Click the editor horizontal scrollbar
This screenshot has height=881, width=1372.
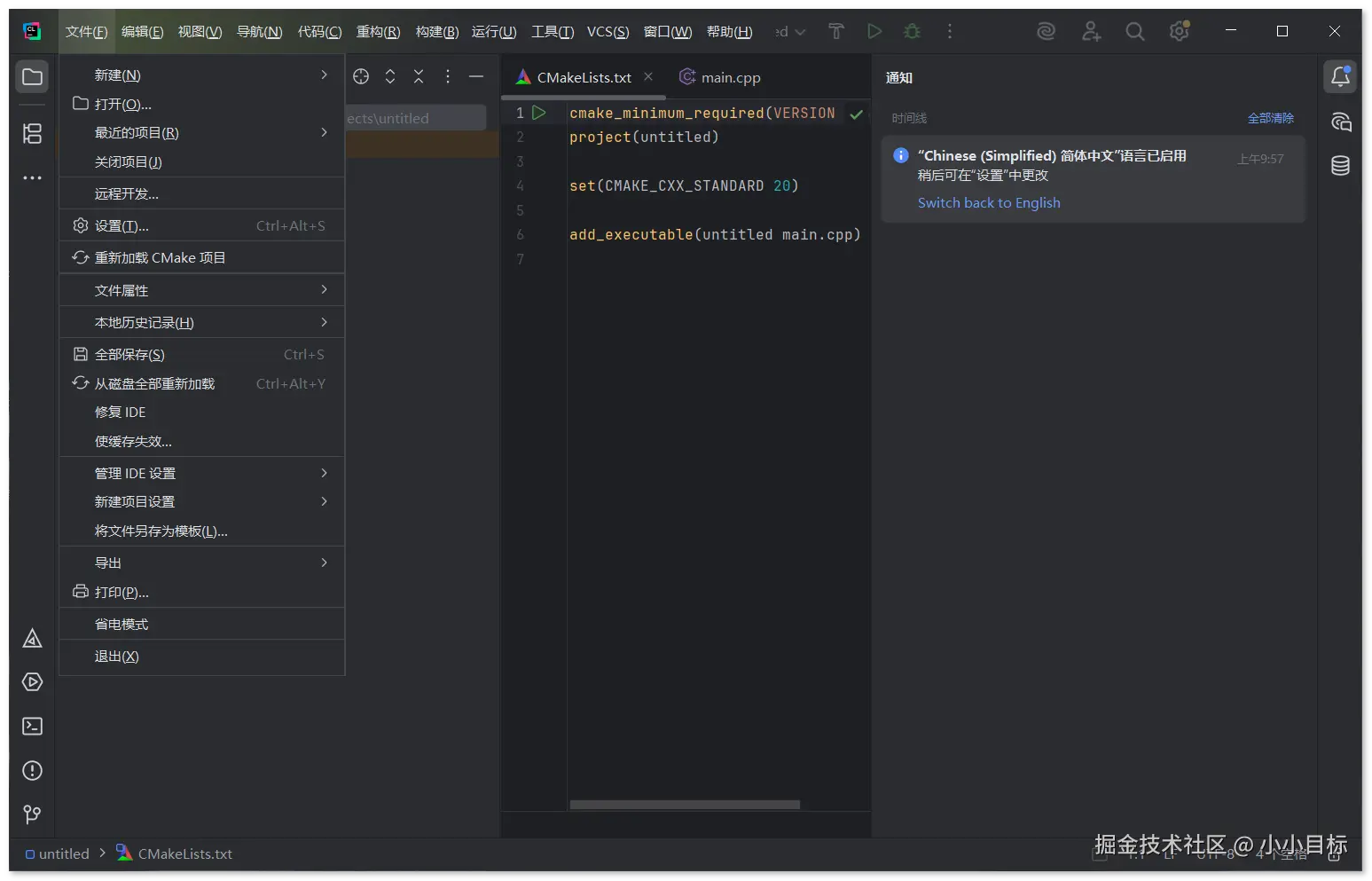point(685,805)
